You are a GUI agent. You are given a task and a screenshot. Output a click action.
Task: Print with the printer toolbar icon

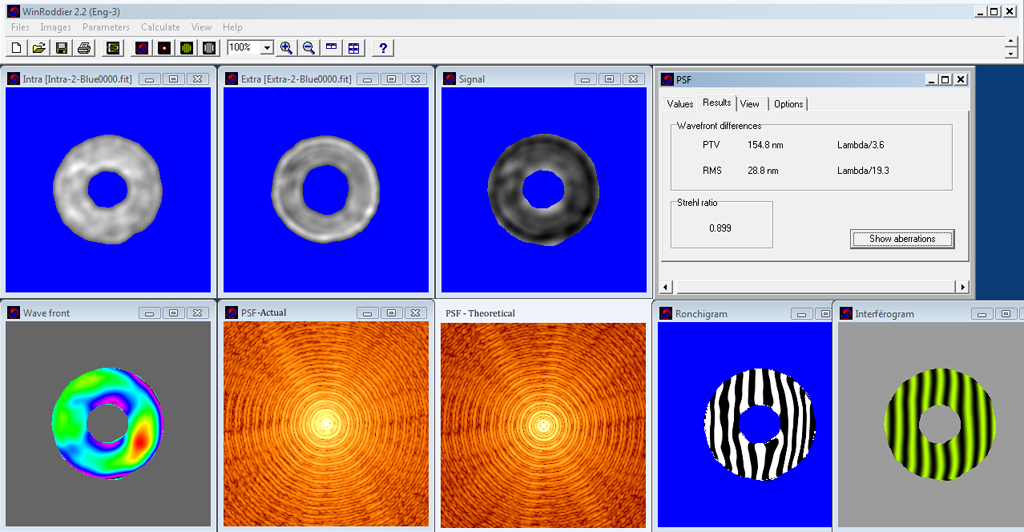(84, 48)
